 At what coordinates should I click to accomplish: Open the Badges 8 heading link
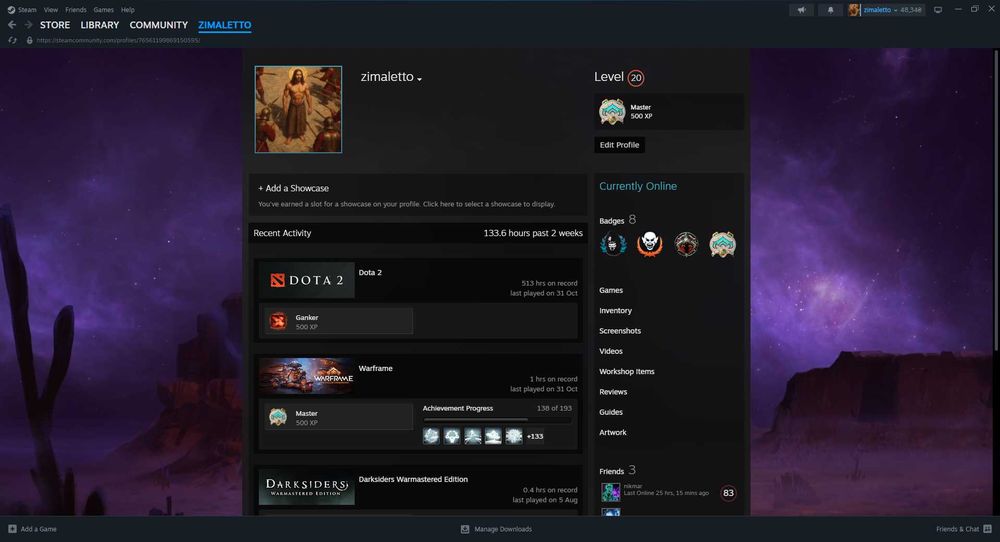tap(617, 220)
